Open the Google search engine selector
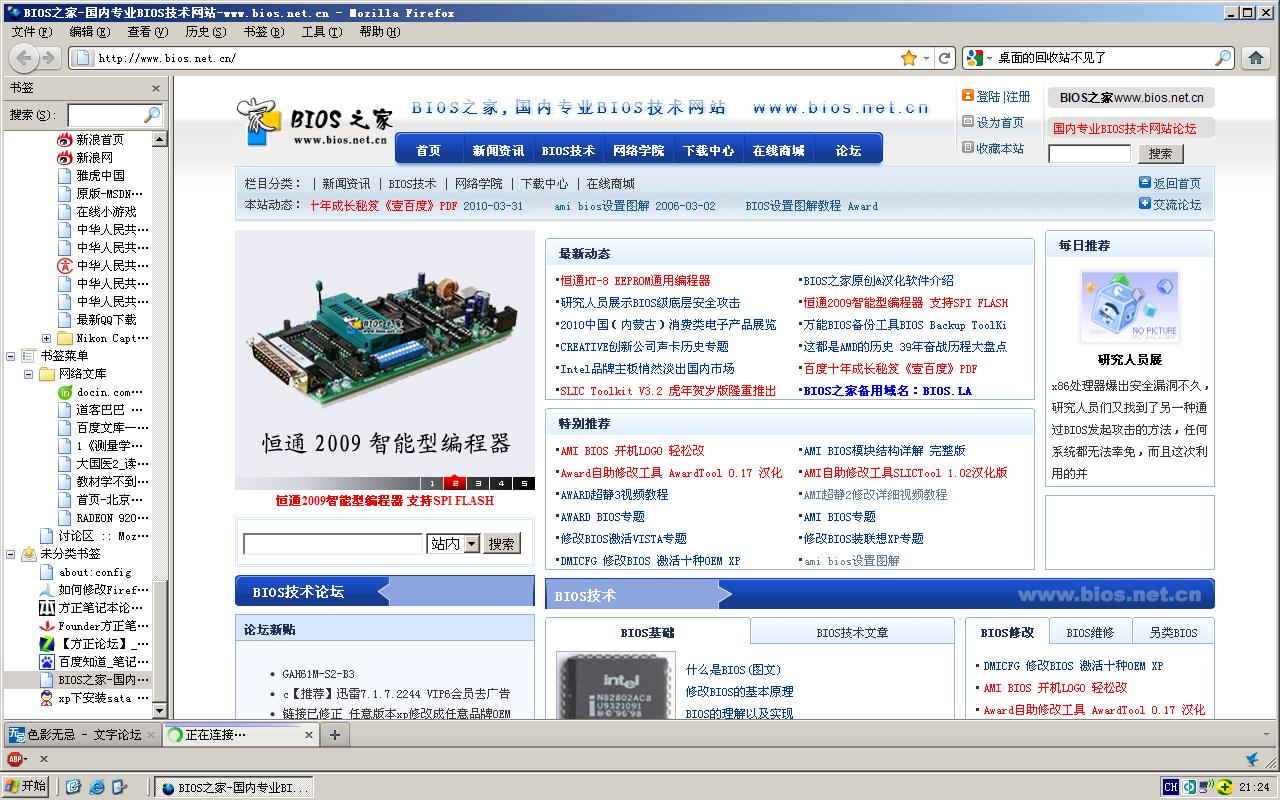Image resolution: width=1280 pixels, height=800 pixels. click(x=979, y=58)
